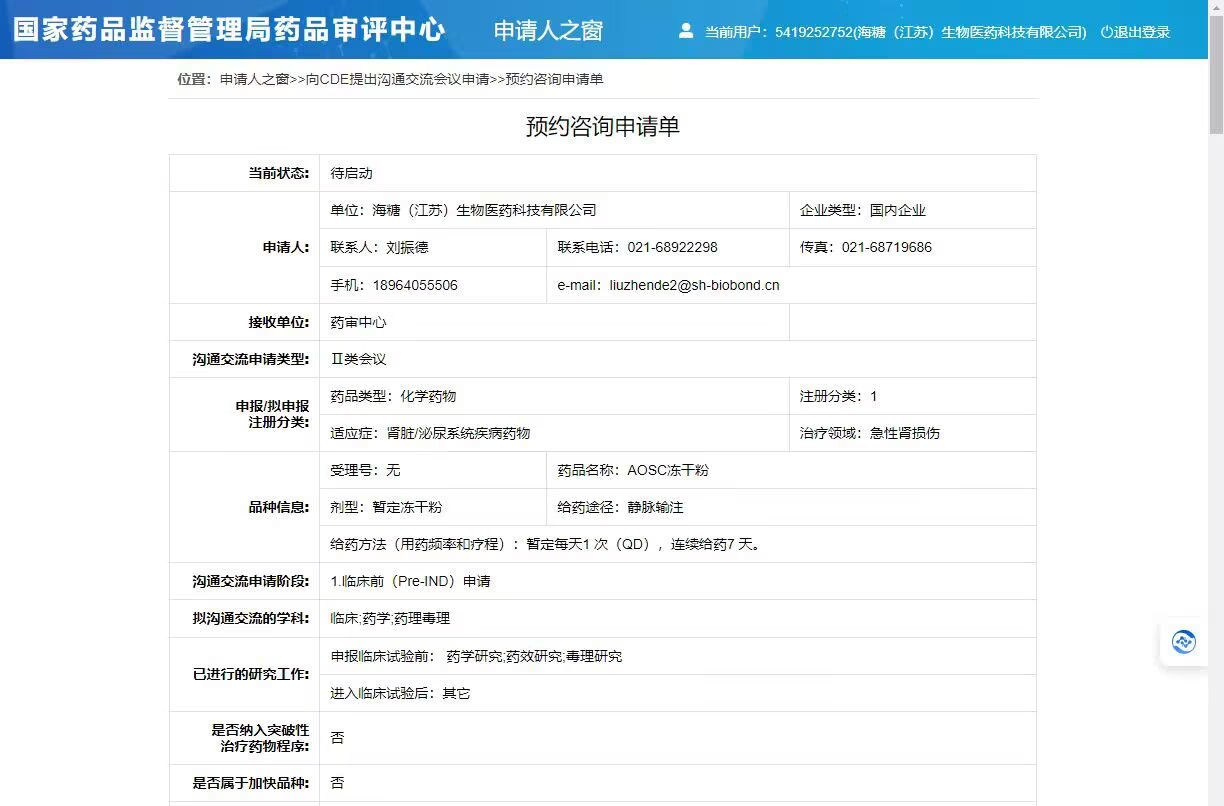Click the 国家药品监督管理局药品审评中心 site title
Viewport: 1224px width, 806px height.
tap(229, 29)
